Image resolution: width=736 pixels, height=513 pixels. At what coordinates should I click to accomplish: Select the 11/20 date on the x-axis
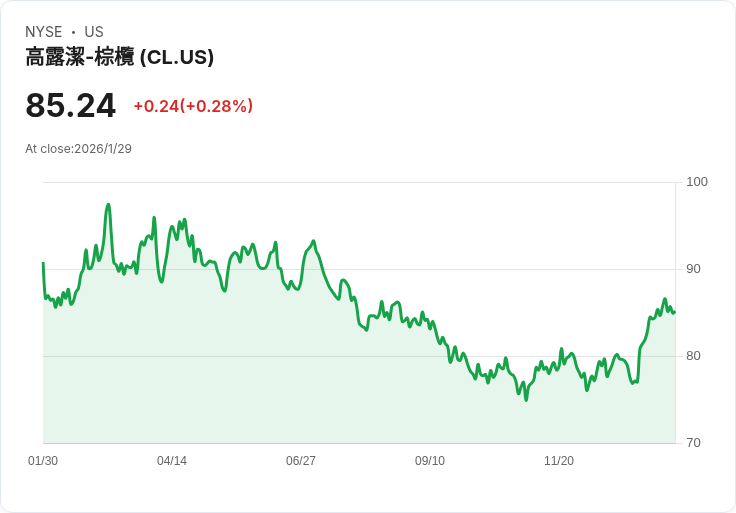point(559,461)
